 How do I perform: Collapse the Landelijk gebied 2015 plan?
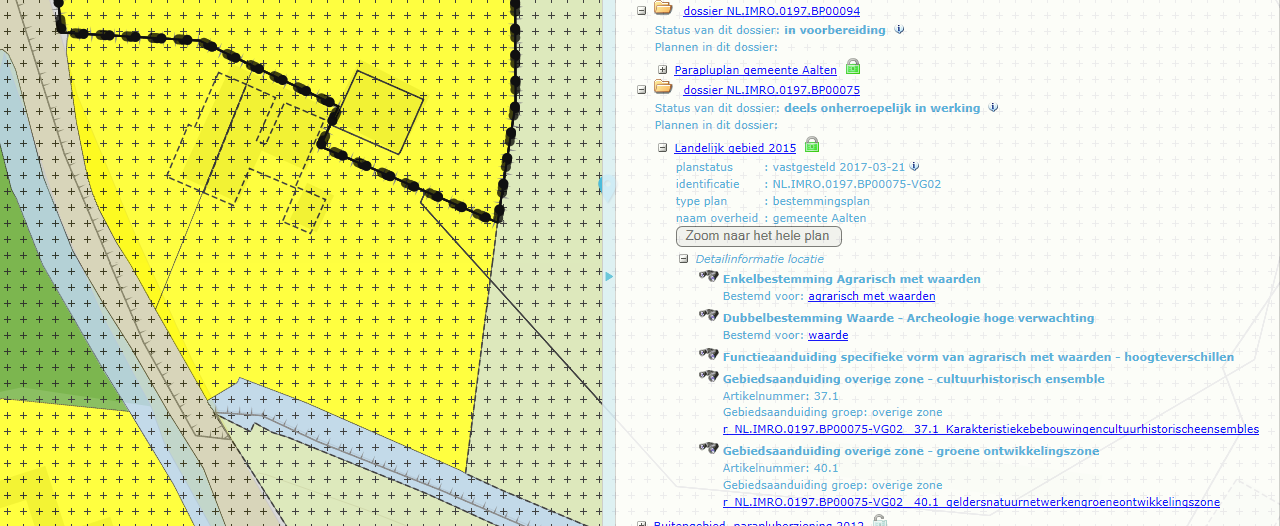tap(662, 148)
